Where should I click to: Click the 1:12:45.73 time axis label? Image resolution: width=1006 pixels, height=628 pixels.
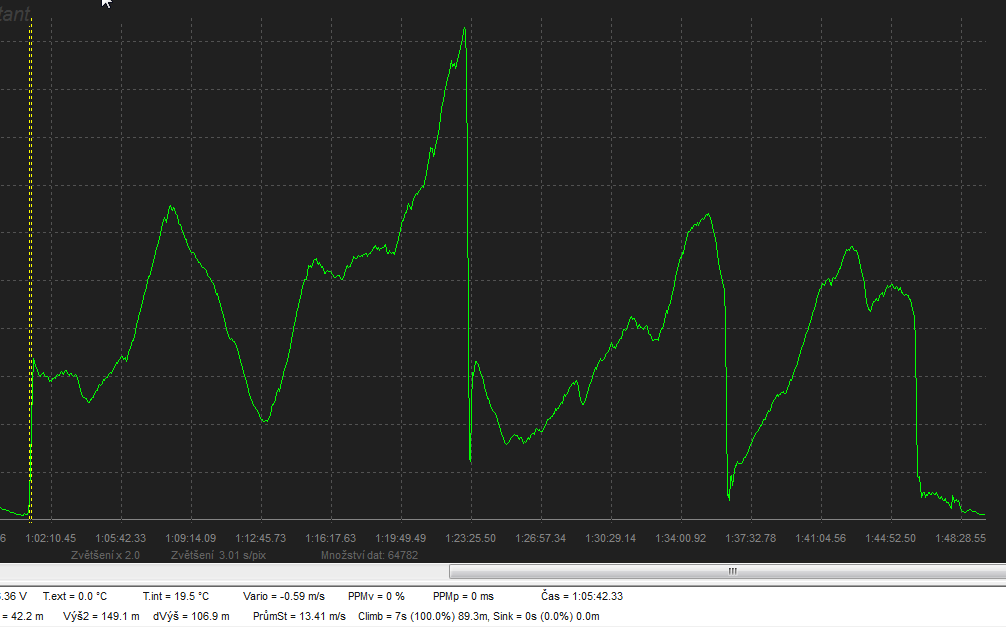tap(260, 538)
